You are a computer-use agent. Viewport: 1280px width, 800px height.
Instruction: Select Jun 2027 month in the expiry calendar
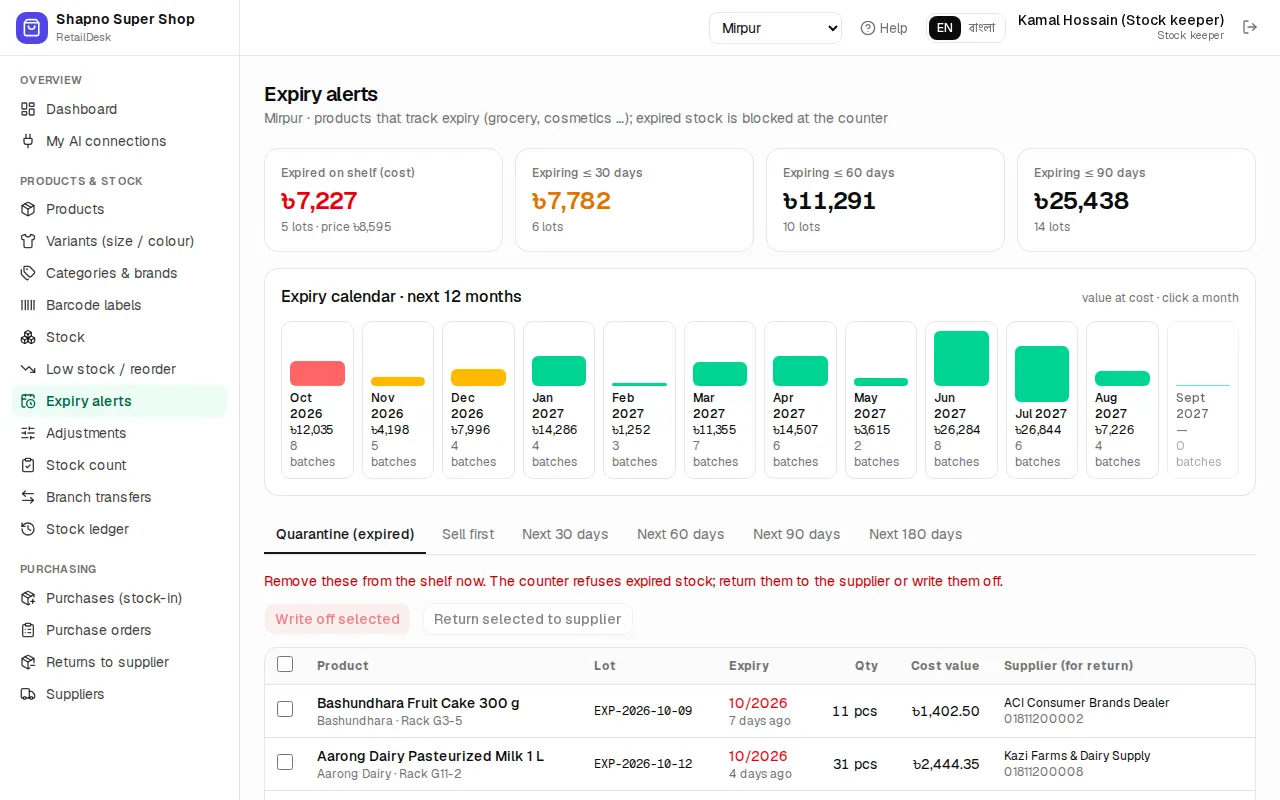(x=961, y=400)
